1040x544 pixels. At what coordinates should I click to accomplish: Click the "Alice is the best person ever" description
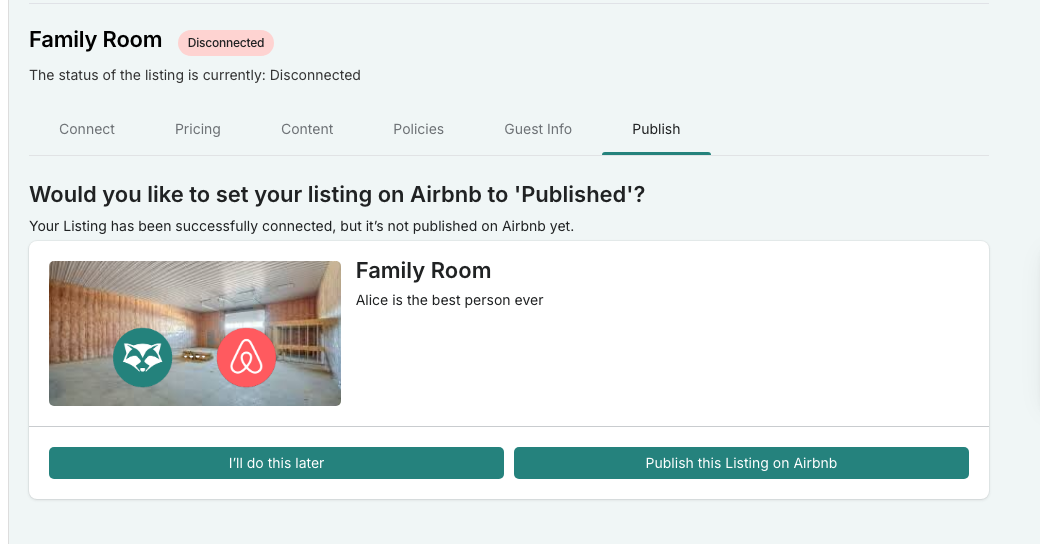(x=449, y=300)
